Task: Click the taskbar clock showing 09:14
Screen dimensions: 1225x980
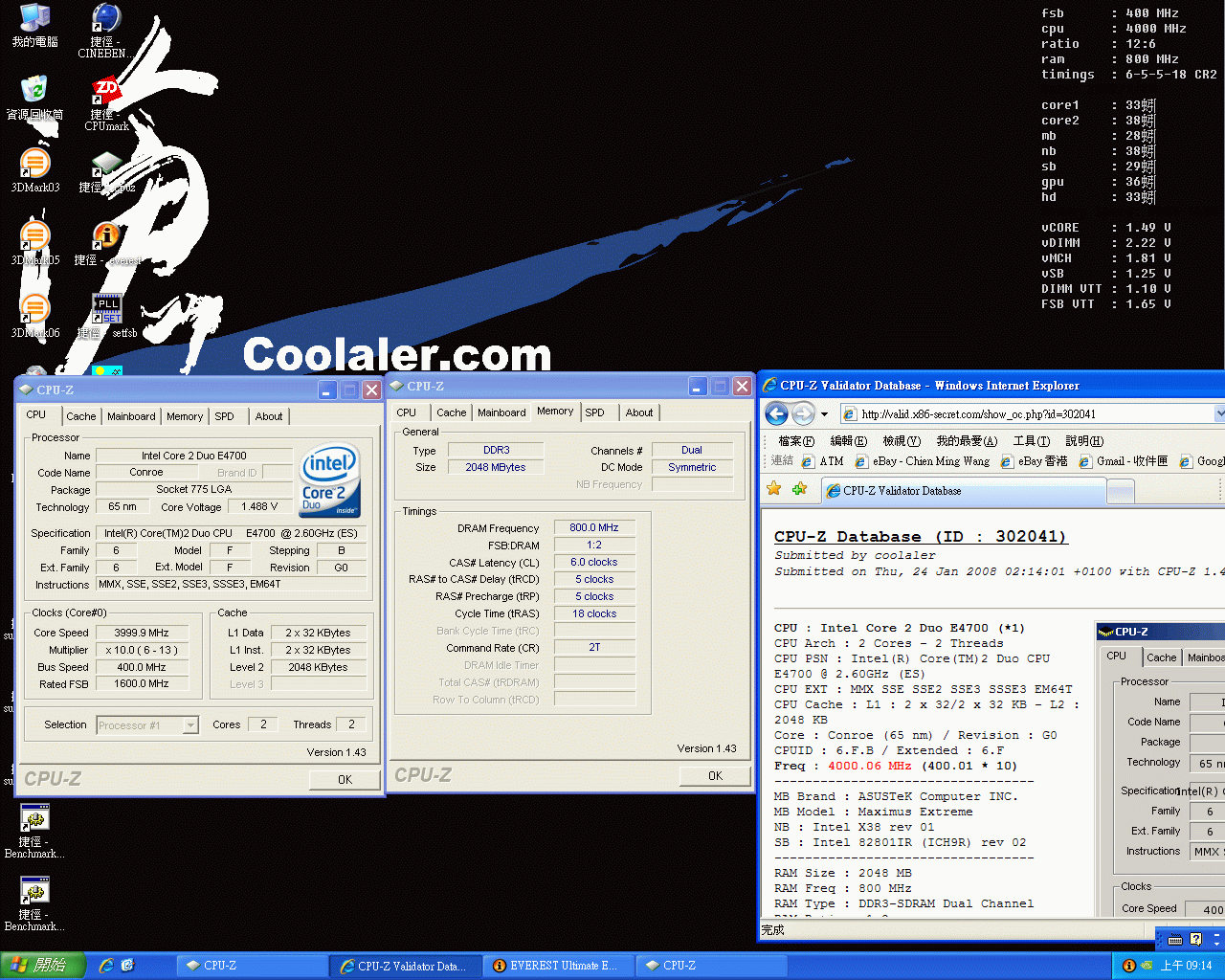Action: point(1187,966)
